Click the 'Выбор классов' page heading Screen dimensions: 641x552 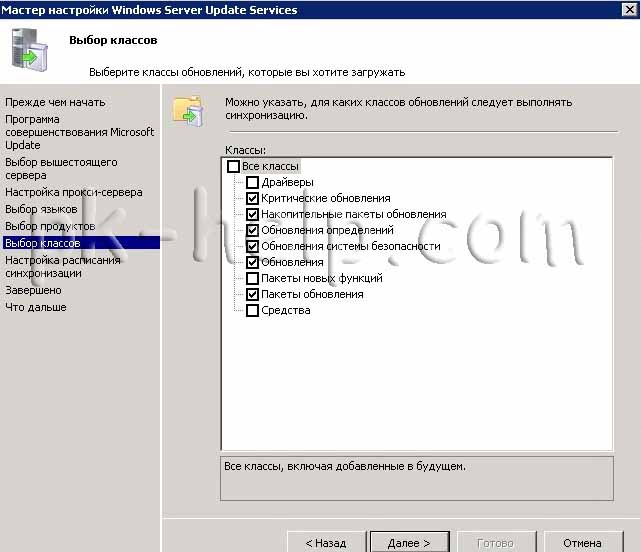coord(113,40)
